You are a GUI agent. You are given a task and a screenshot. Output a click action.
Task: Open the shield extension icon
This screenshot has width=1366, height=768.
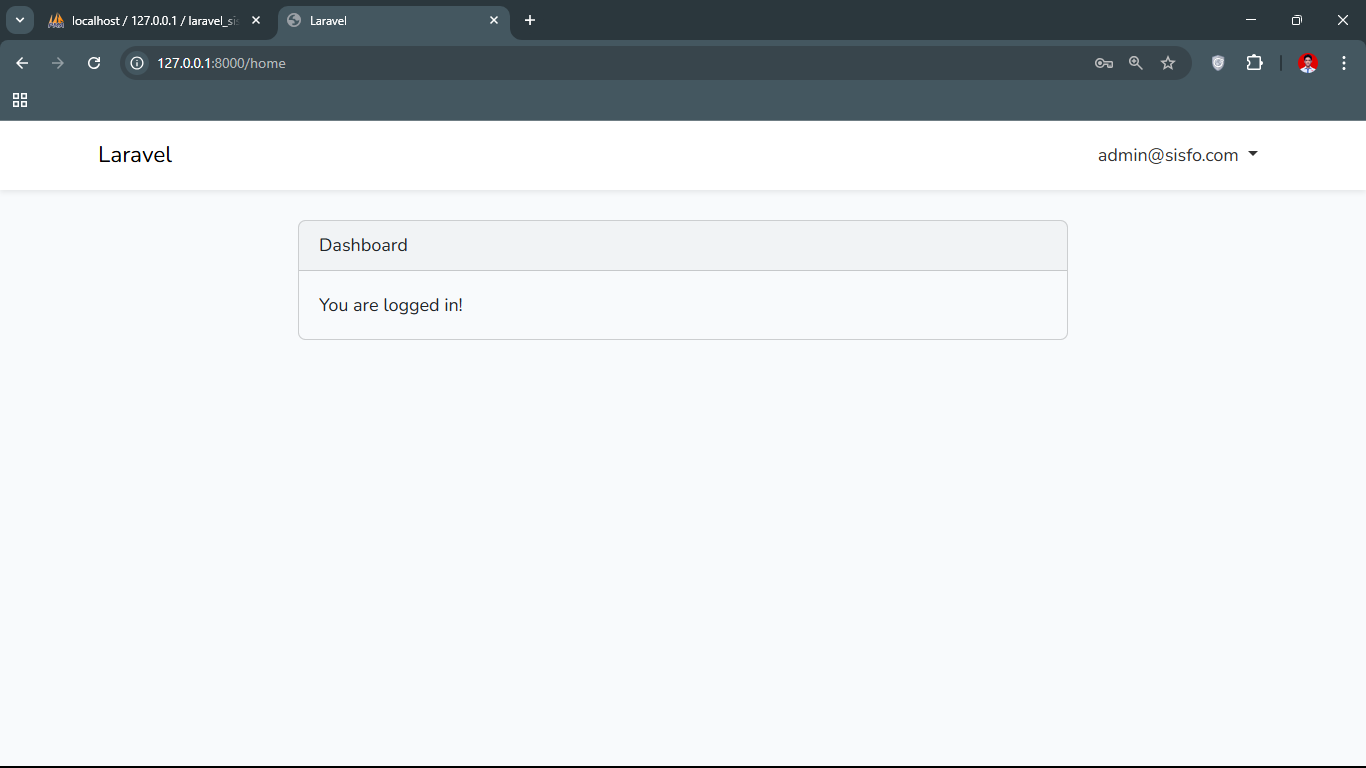click(x=1218, y=63)
